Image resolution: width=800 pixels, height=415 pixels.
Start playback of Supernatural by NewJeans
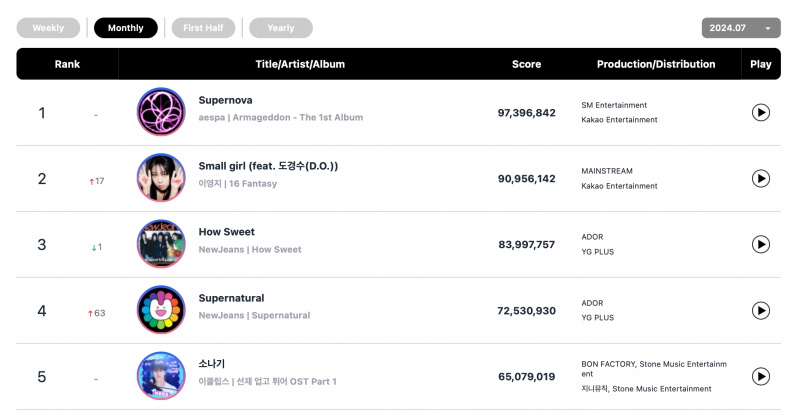[760, 310]
